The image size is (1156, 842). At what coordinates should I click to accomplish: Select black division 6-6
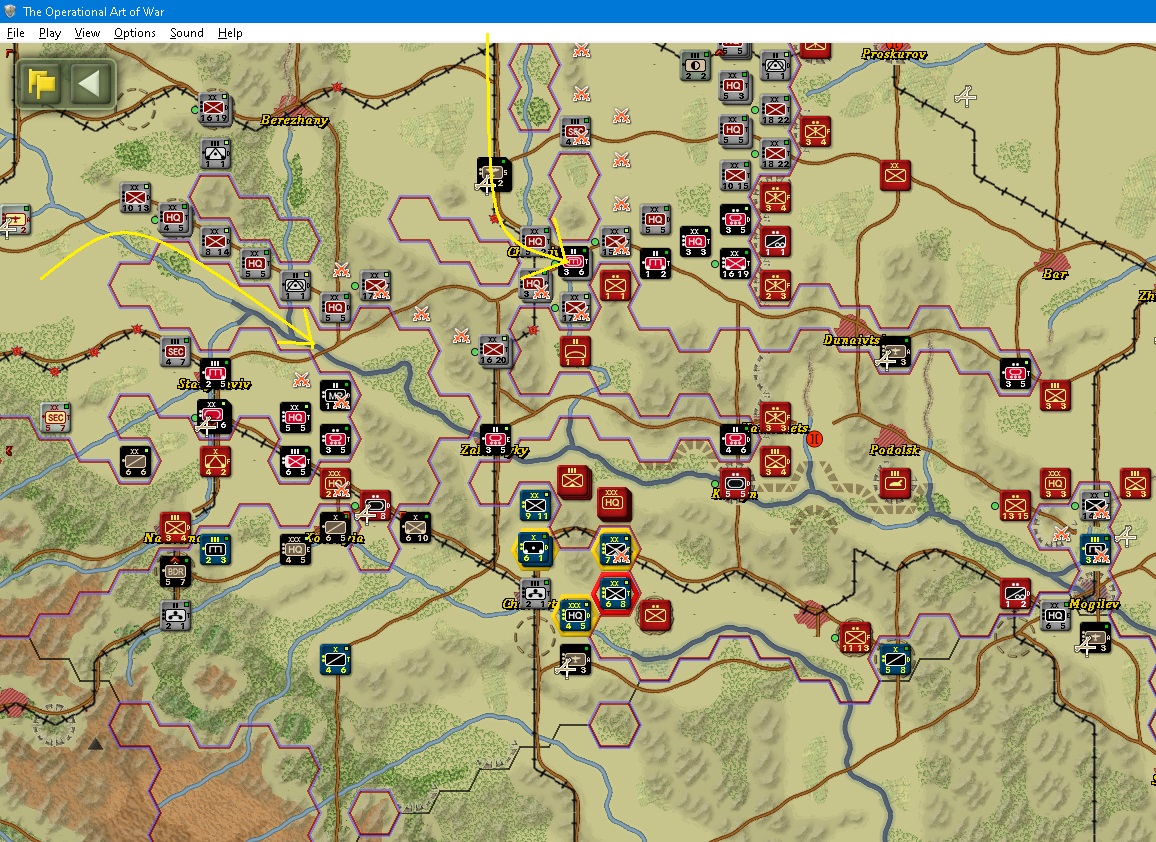pyautogui.click(x=136, y=462)
